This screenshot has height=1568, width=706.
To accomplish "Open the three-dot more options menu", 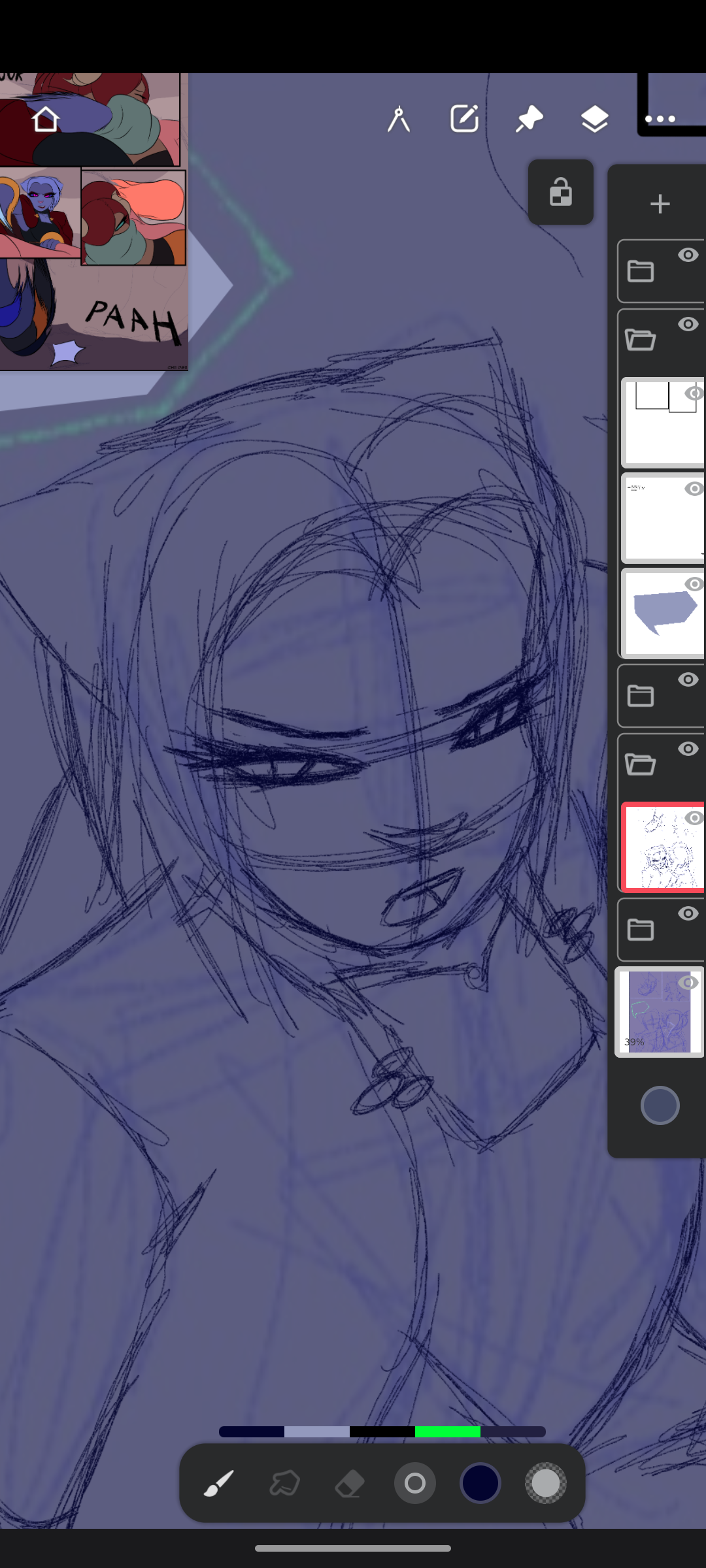I will (x=660, y=120).
